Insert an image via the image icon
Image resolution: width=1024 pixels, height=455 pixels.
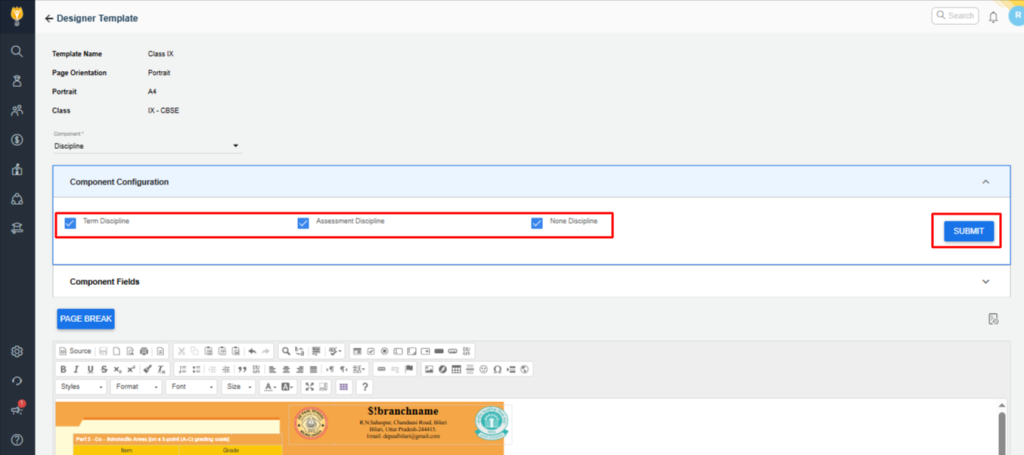[x=429, y=369]
